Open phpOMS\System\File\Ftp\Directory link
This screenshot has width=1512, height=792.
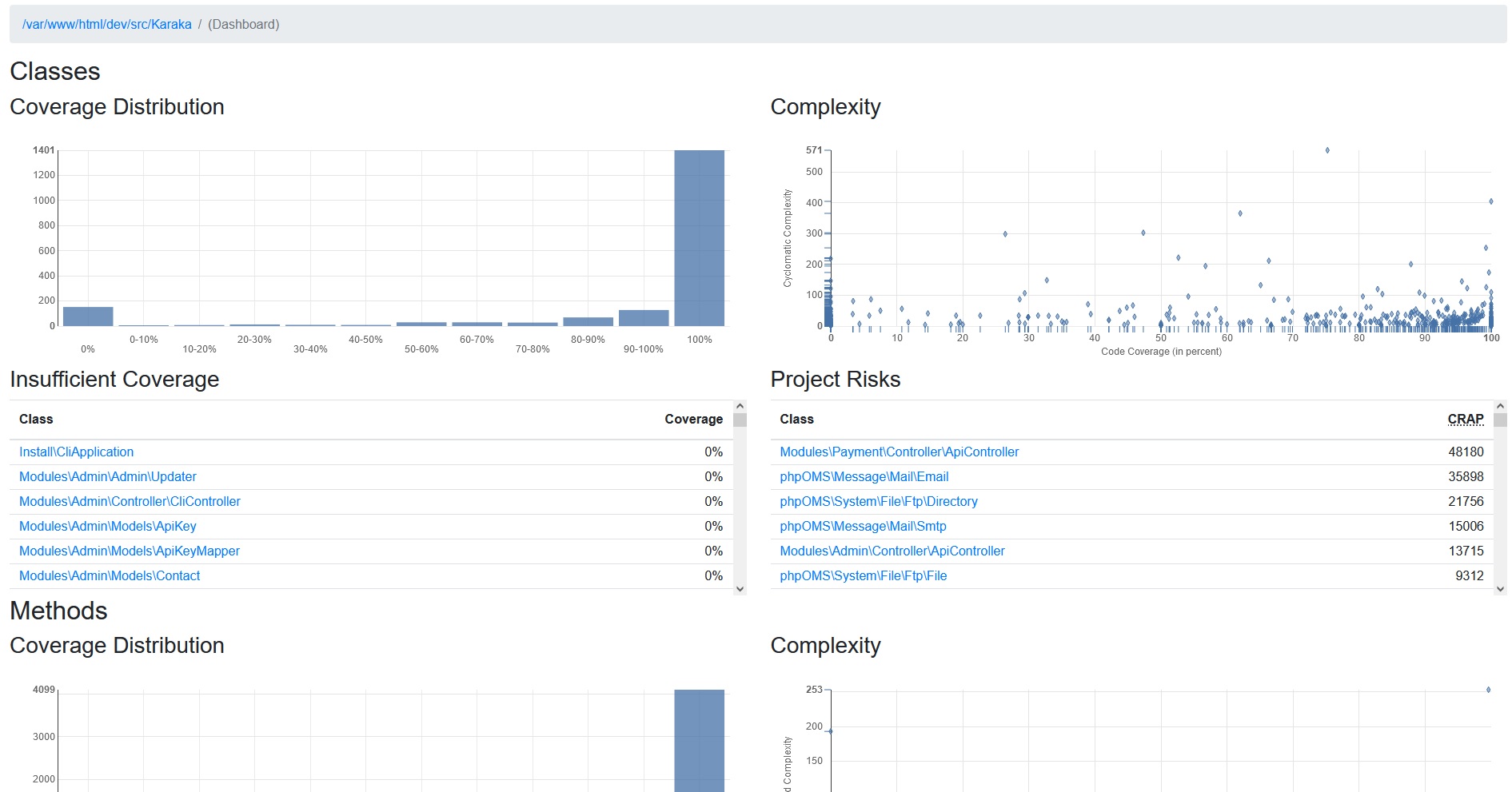tap(878, 501)
